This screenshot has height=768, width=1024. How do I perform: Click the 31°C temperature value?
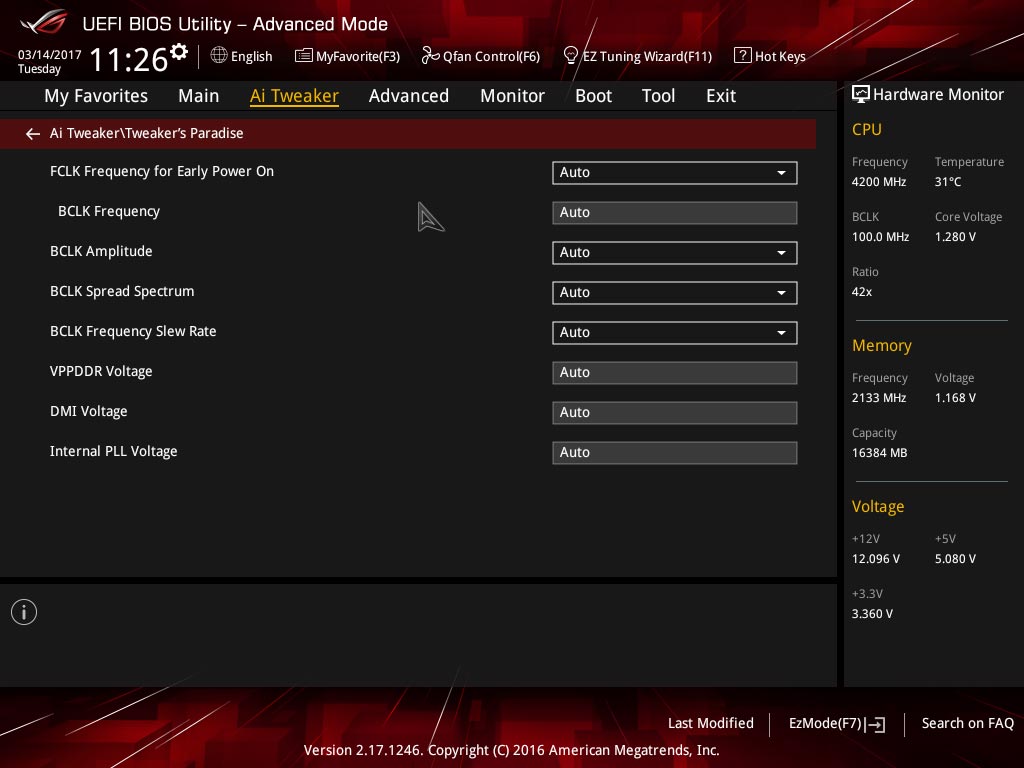[948, 182]
